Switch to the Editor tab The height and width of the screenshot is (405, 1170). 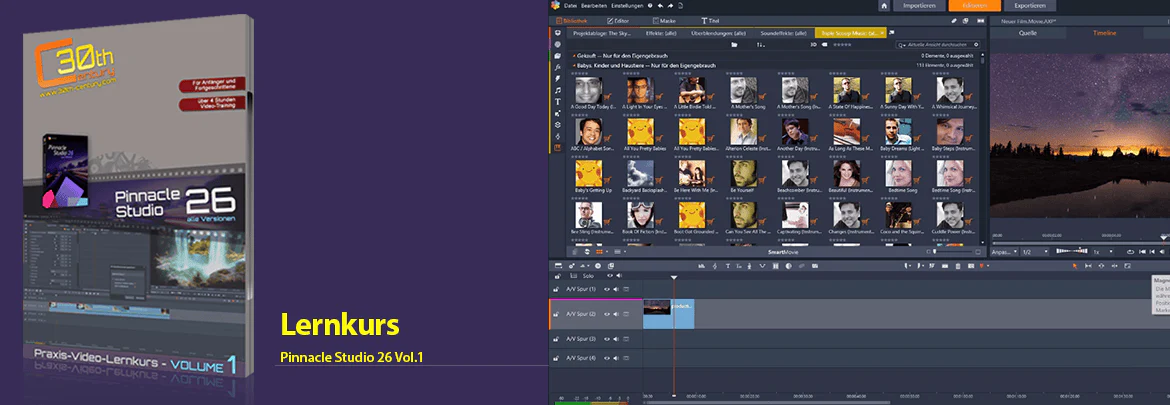coord(618,21)
